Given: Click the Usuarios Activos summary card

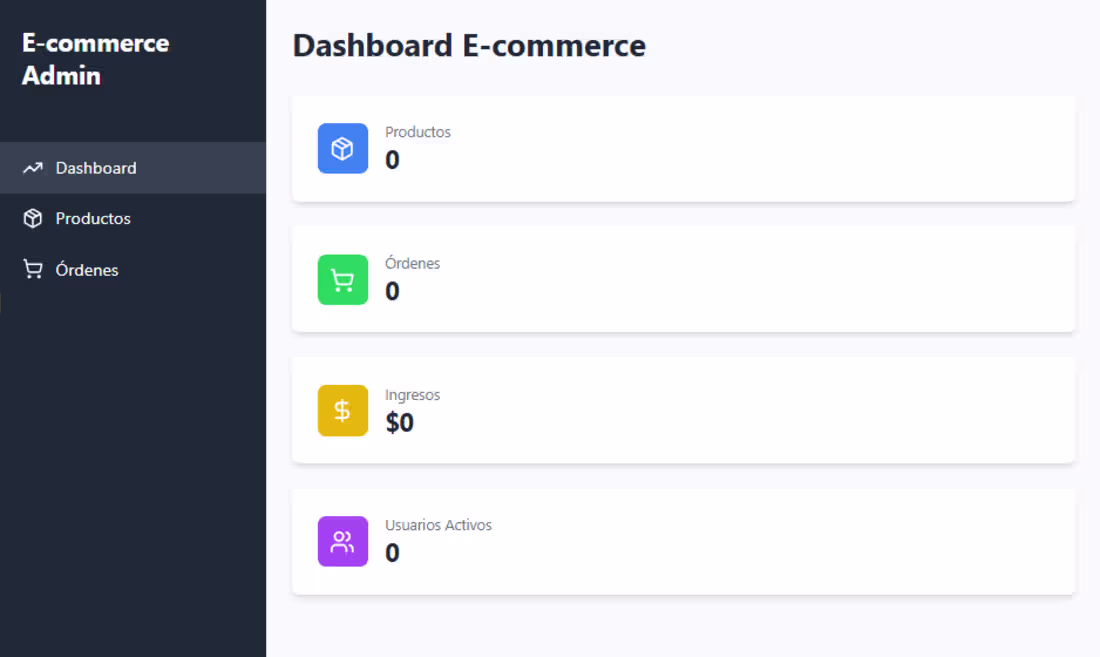Looking at the screenshot, I should (683, 541).
